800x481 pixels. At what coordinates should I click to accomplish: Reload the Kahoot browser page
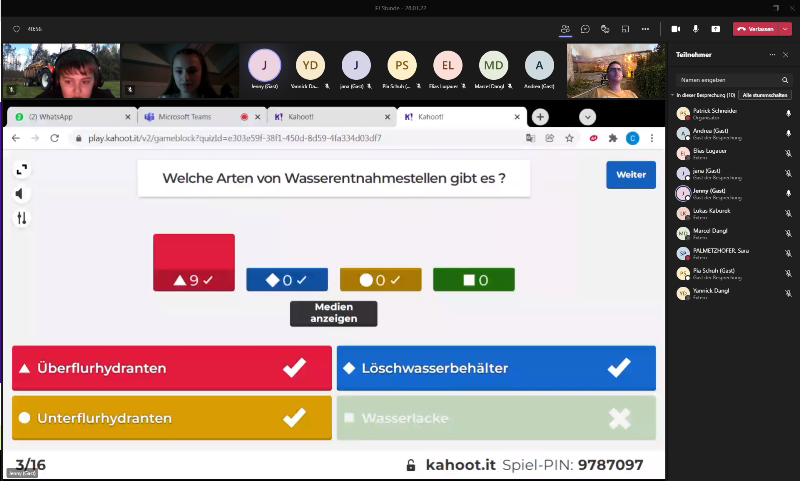click(54, 138)
